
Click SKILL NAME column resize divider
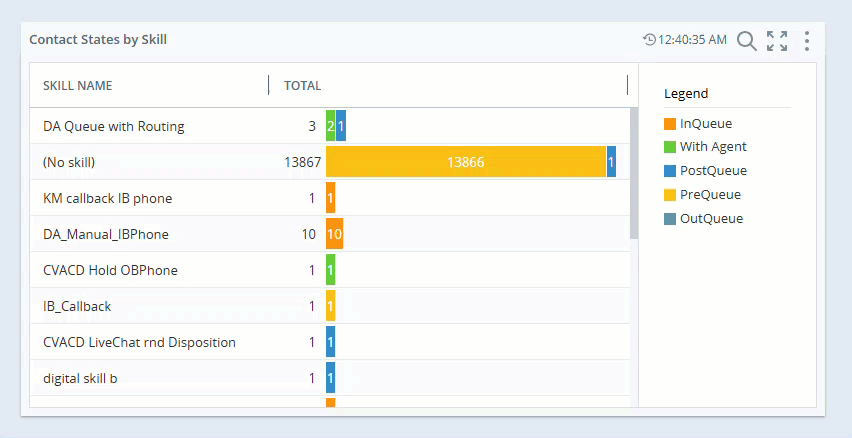pos(269,85)
